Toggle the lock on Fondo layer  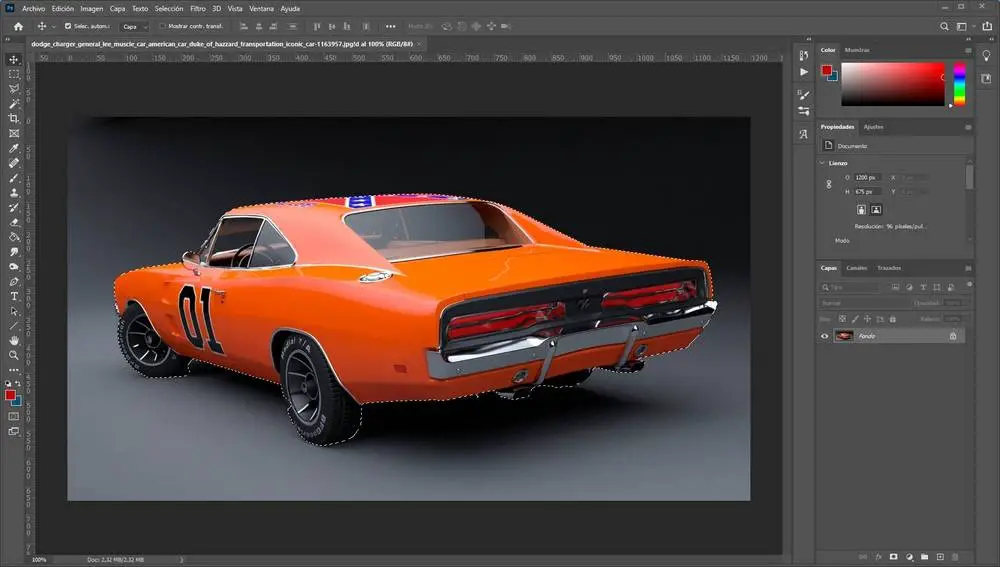click(953, 336)
